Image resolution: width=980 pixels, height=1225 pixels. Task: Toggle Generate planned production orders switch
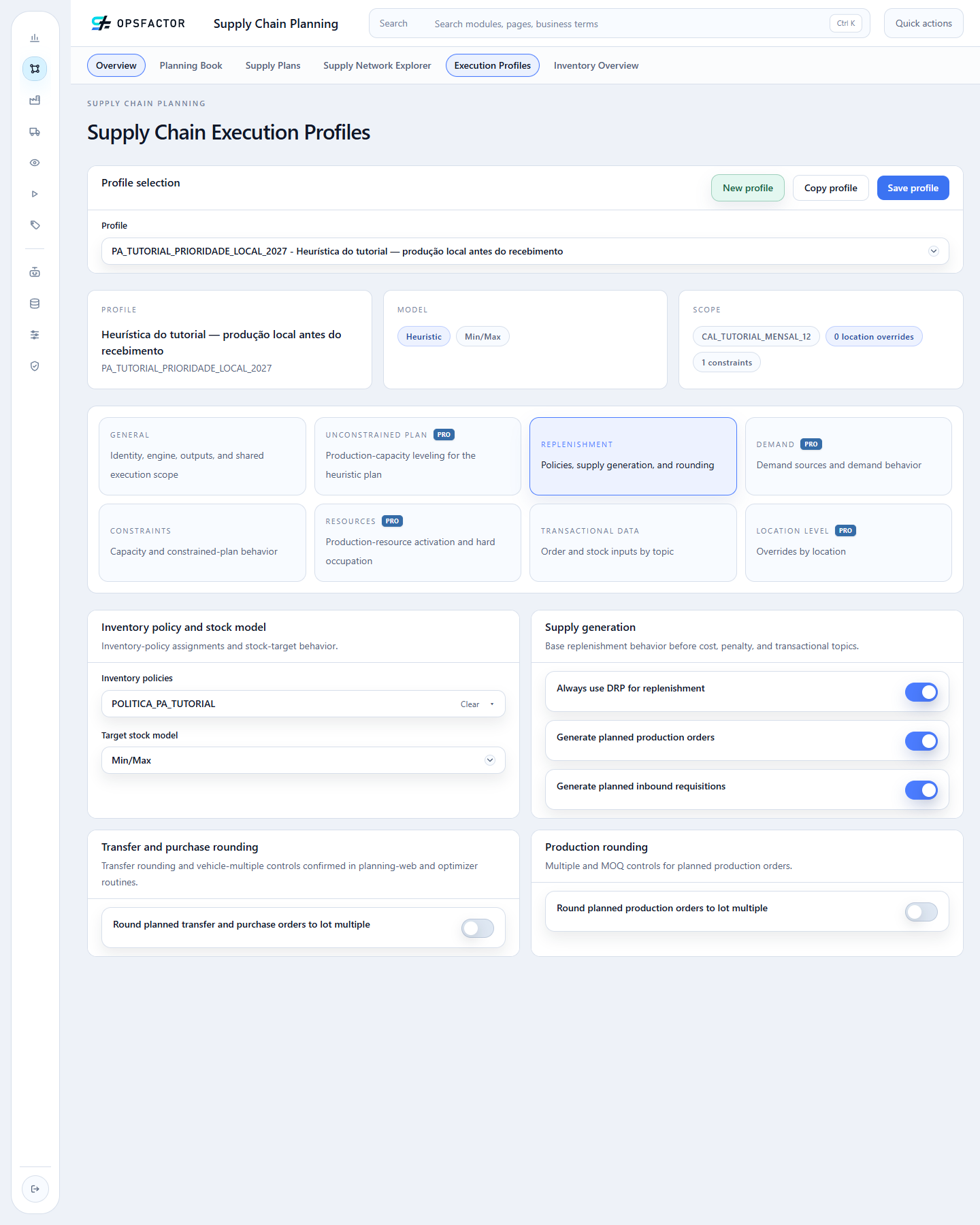tap(921, 741)
